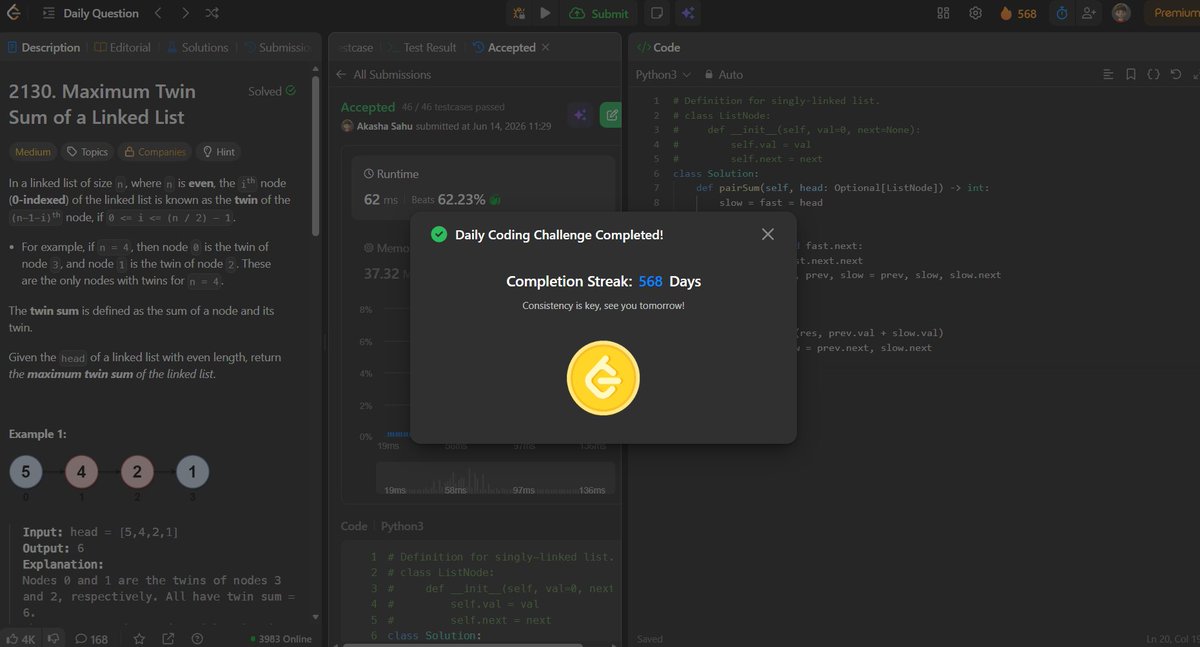Screen dimensions: 1200x647
Task: Switch to the Editorial tab
Action: [123, 47]
